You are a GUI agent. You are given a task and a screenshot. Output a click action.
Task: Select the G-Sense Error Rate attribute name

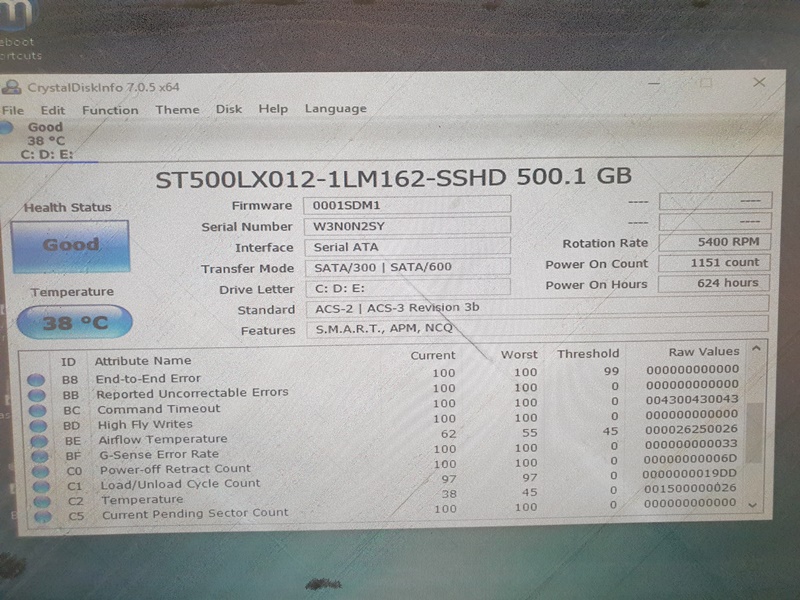[x=159, y=454]
